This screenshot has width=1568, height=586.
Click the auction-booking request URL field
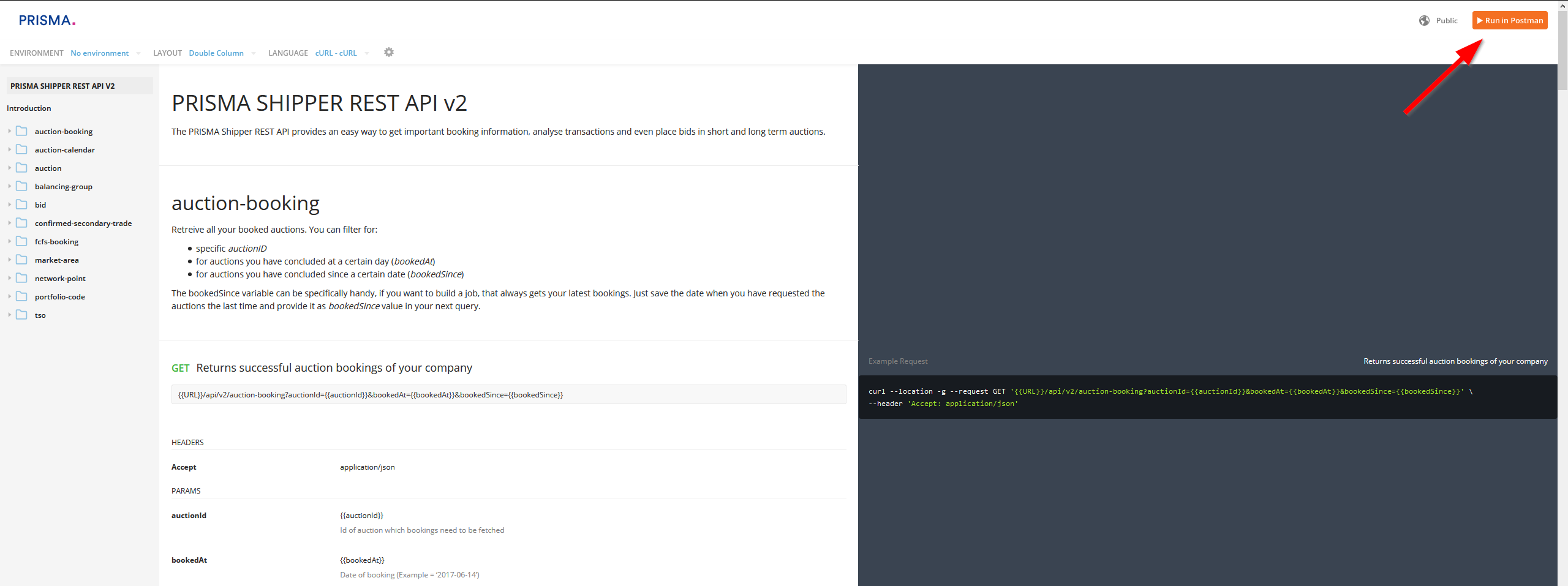click(x=508, y=395)
